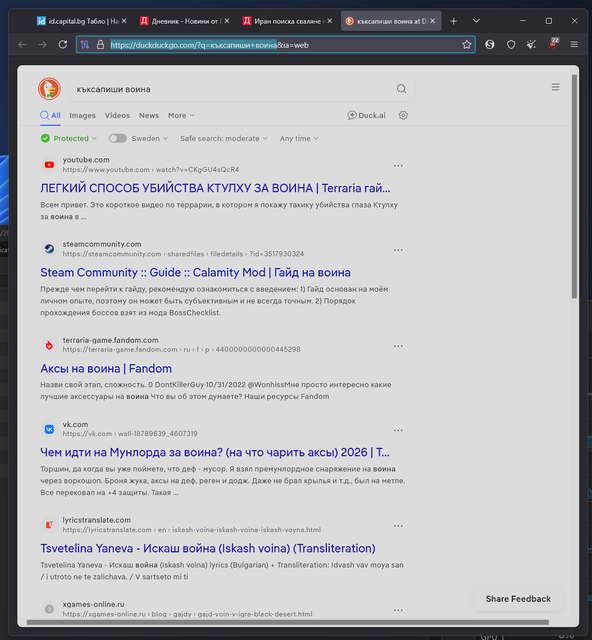Viewport: 592px width, 640px height.
Task: Click the padlock site security icon
Action: point(100,45)
